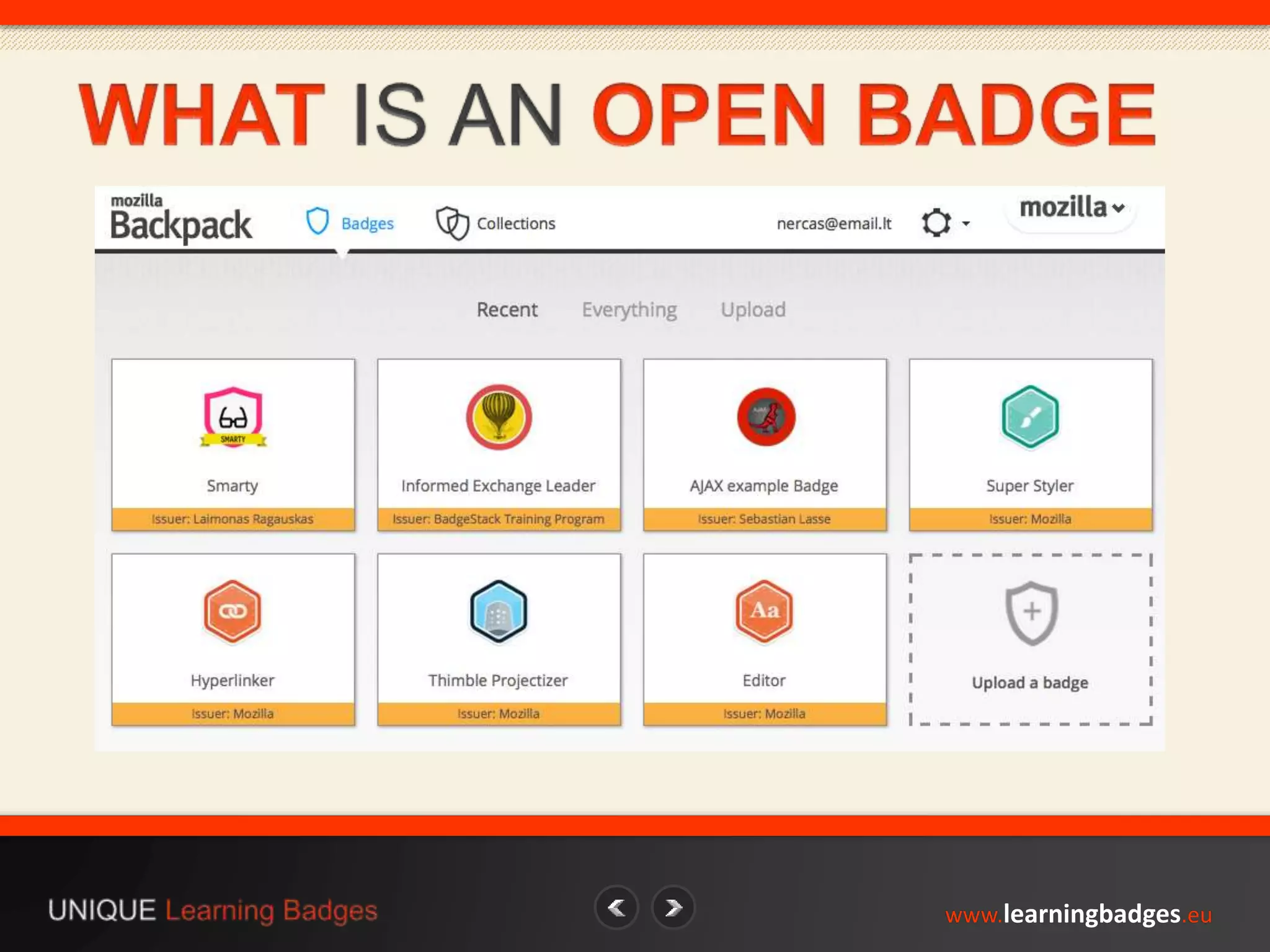Click 'UNIQUE Learning Badges' footer text
1270x952 pixels.
(x=213, y=910)
